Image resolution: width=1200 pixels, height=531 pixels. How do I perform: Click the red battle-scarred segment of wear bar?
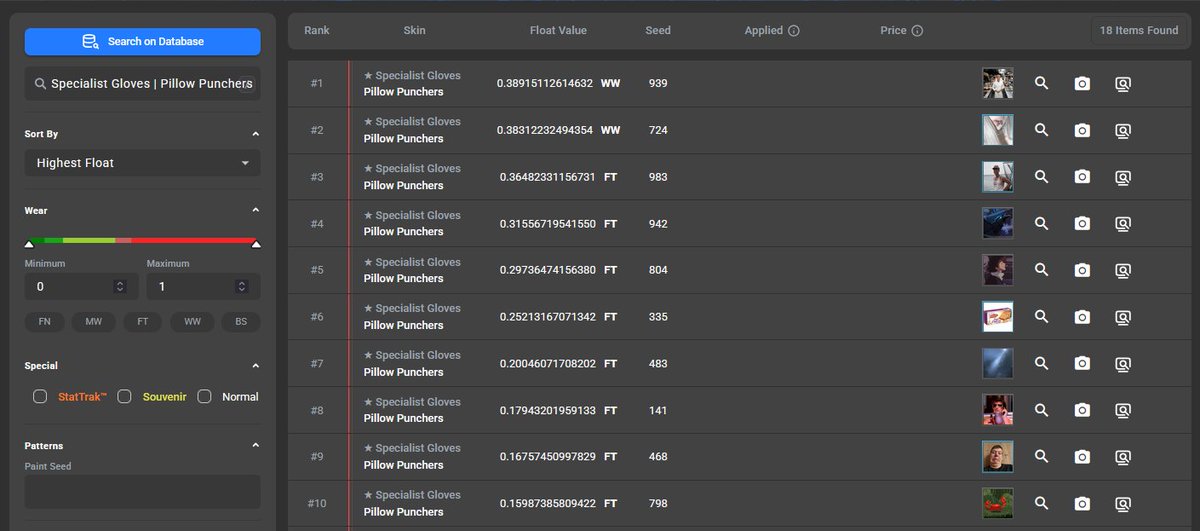coord(193,240)
